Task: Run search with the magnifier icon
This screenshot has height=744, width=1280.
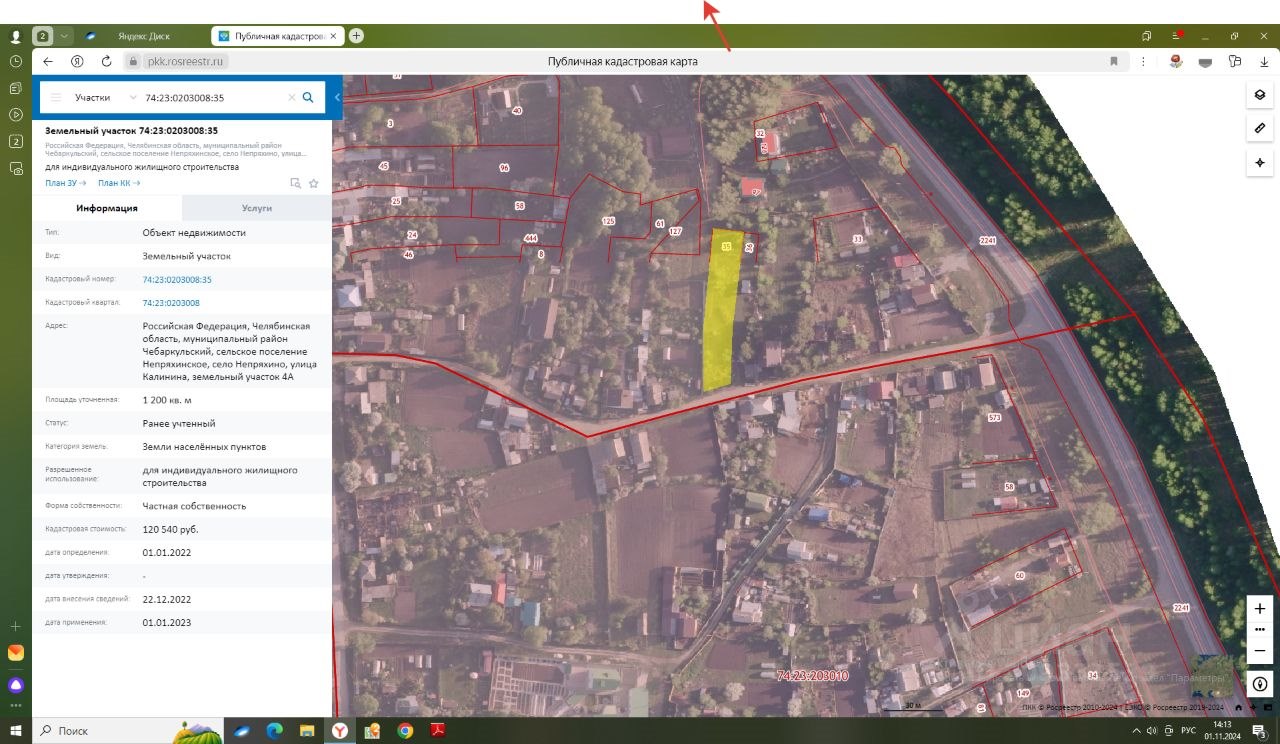Action: pos(308,98)
